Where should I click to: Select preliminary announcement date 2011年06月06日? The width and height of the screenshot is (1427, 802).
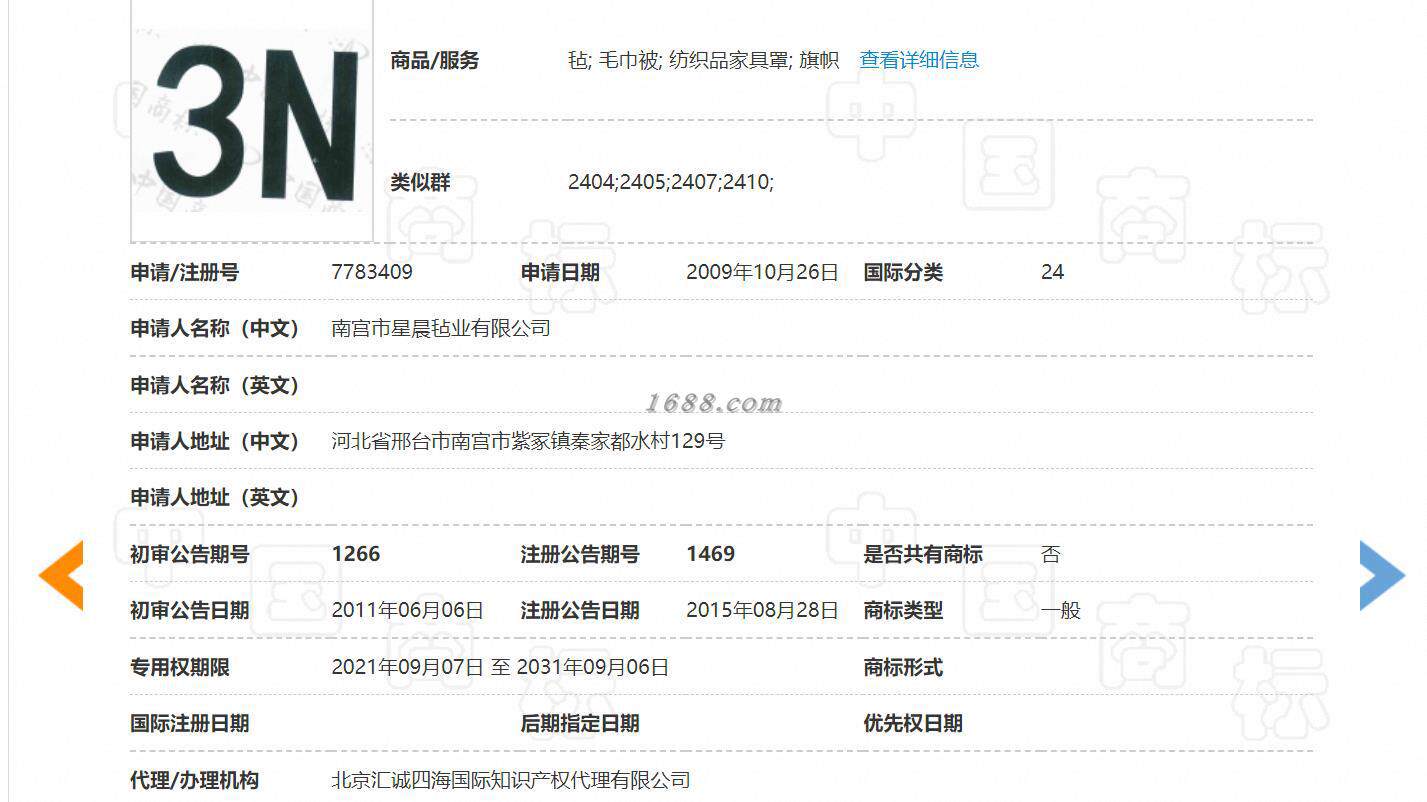coord(407,610)
